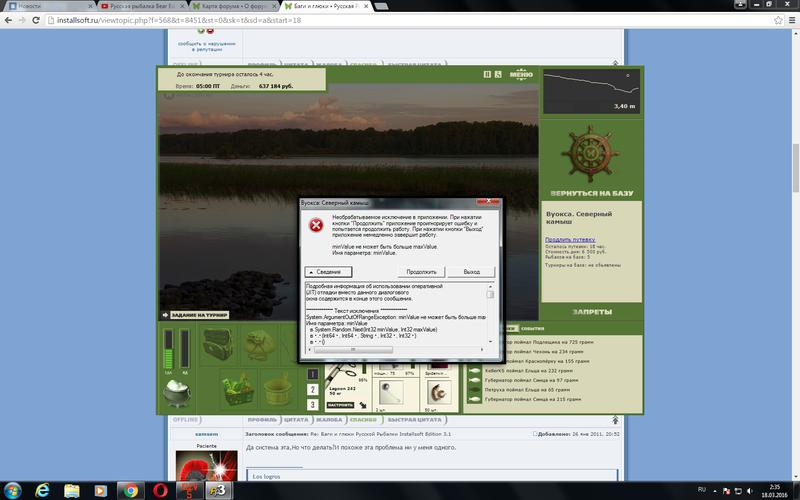Open a new browser tab

coord(381,6)
